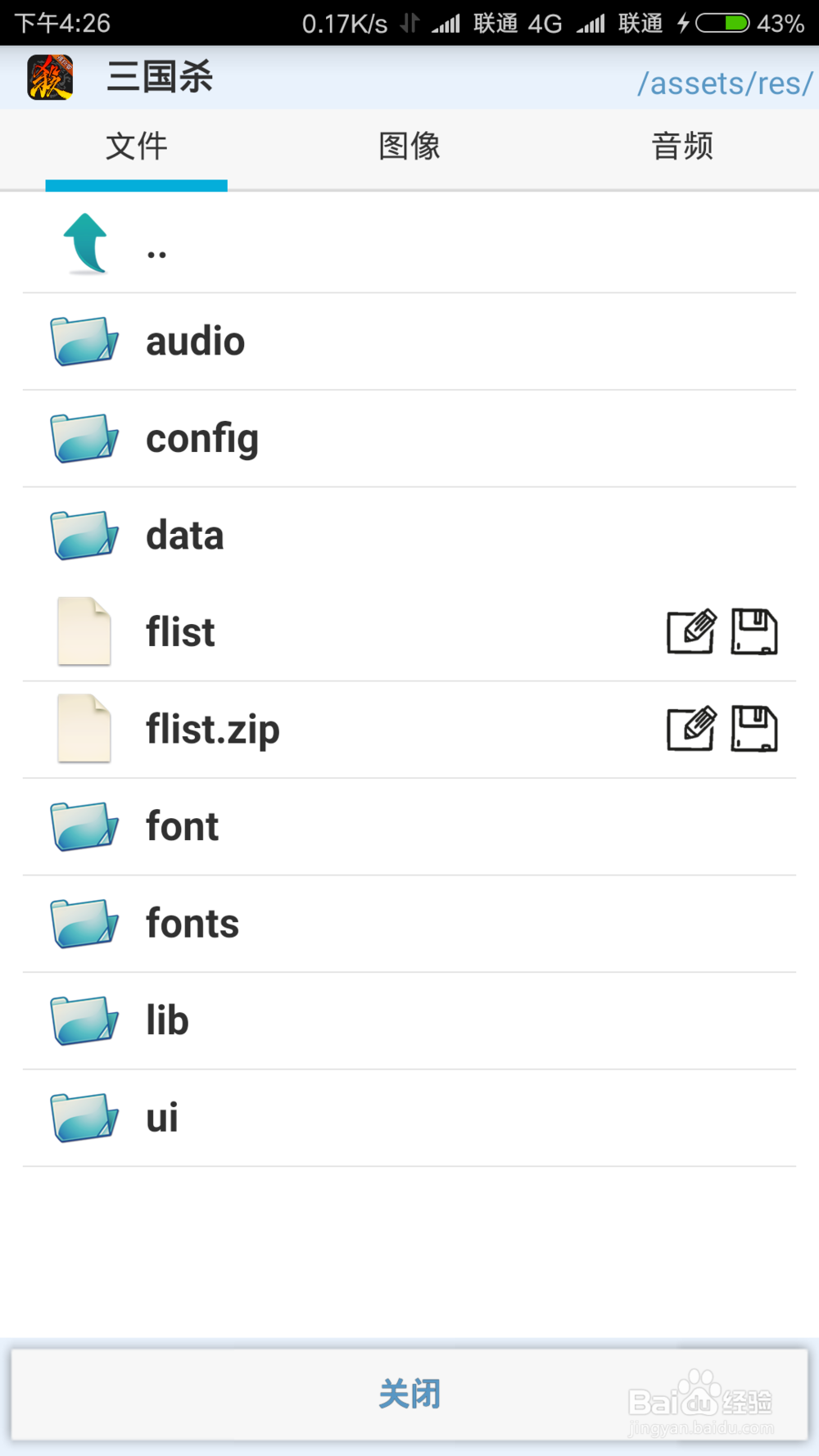Tap the edit icon for flist.zip

pyautogui.click(x=691, y=729)
